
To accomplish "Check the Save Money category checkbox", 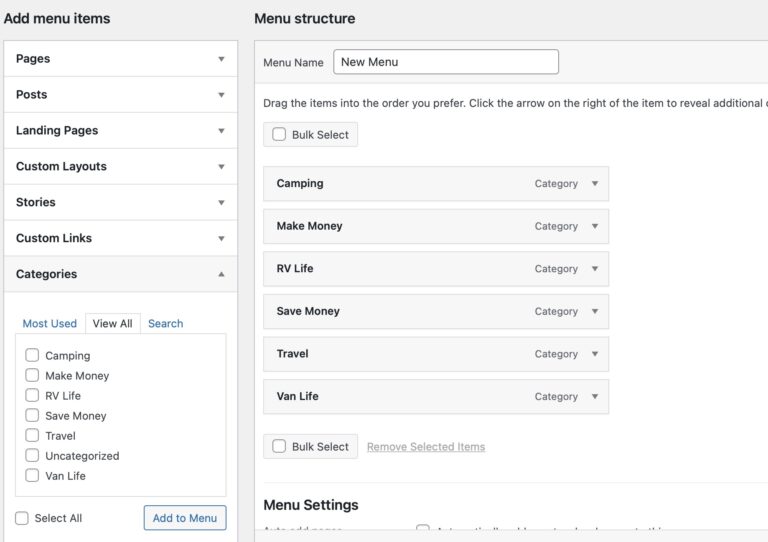I will 32,415.
